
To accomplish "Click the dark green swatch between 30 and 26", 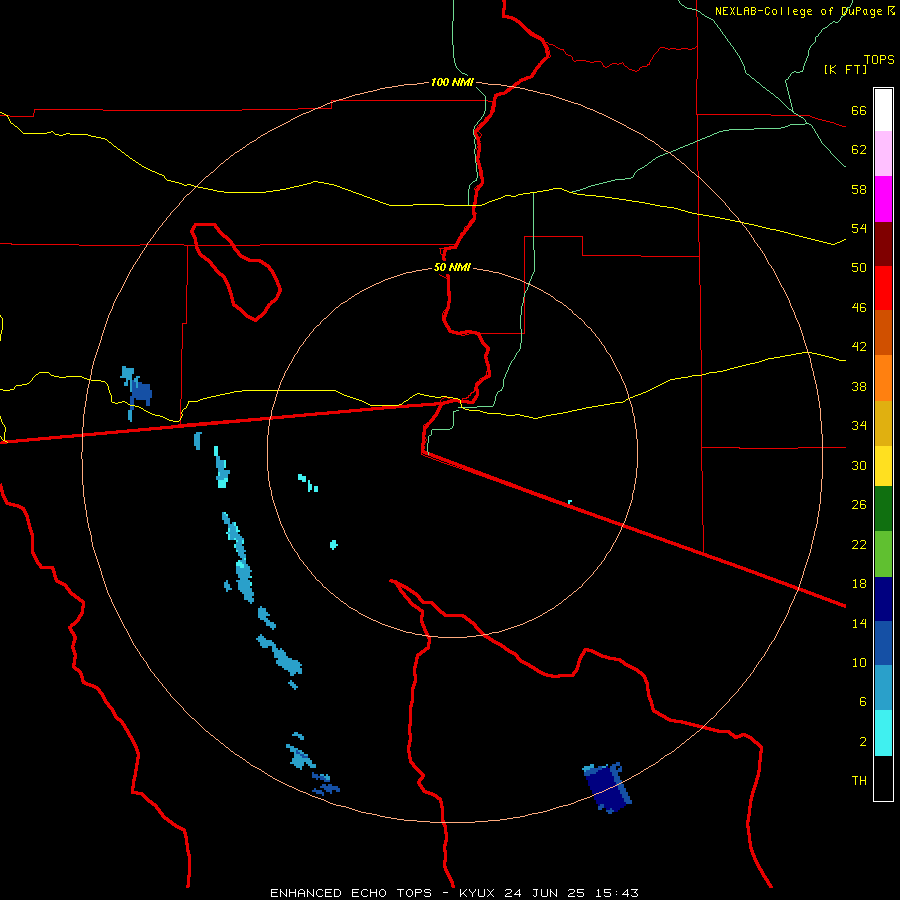I will [883, 509].
